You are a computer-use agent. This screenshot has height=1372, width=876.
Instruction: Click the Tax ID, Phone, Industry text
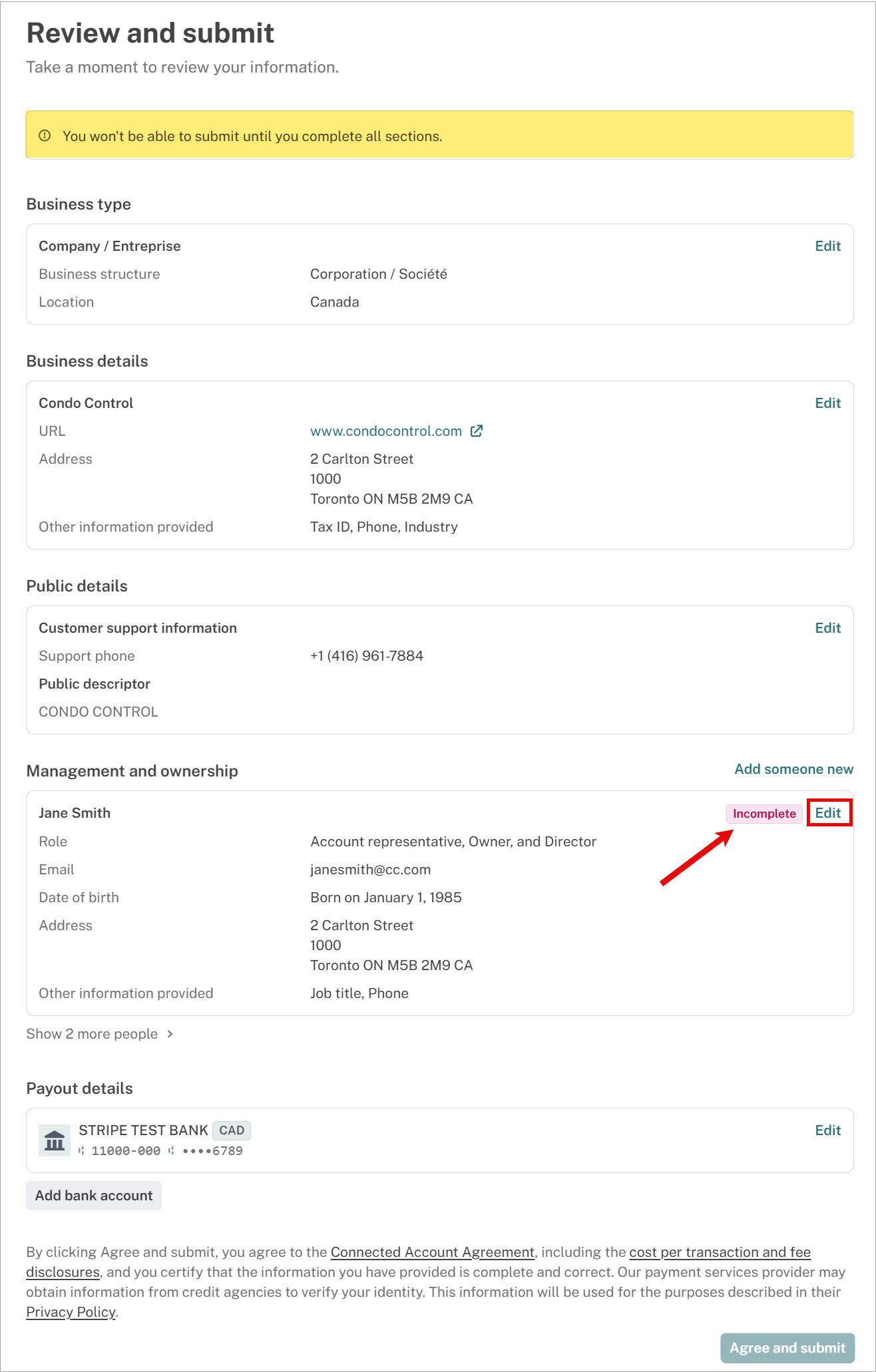(384, 527)
